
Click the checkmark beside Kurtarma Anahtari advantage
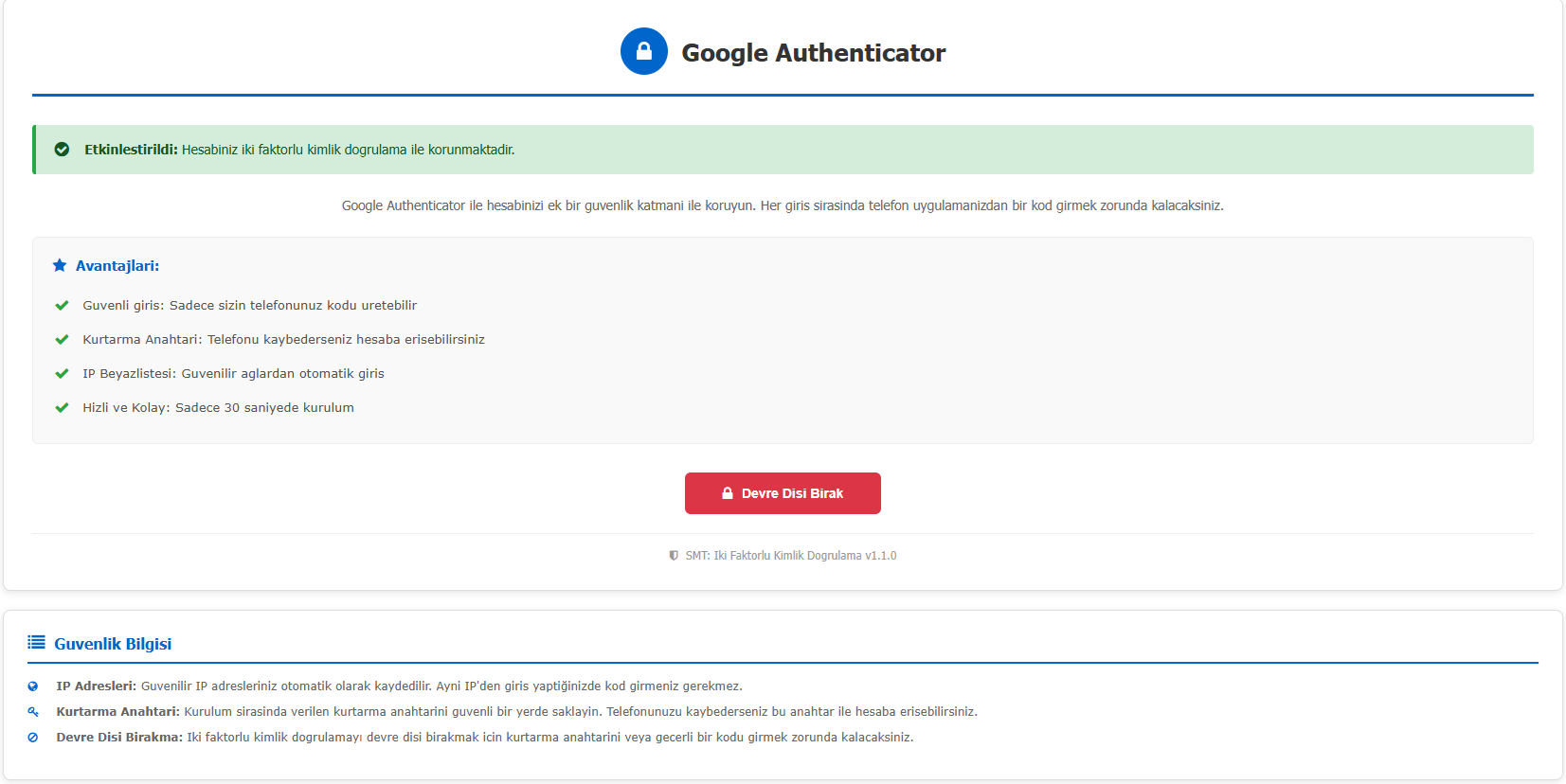click(x=62, y=340)
